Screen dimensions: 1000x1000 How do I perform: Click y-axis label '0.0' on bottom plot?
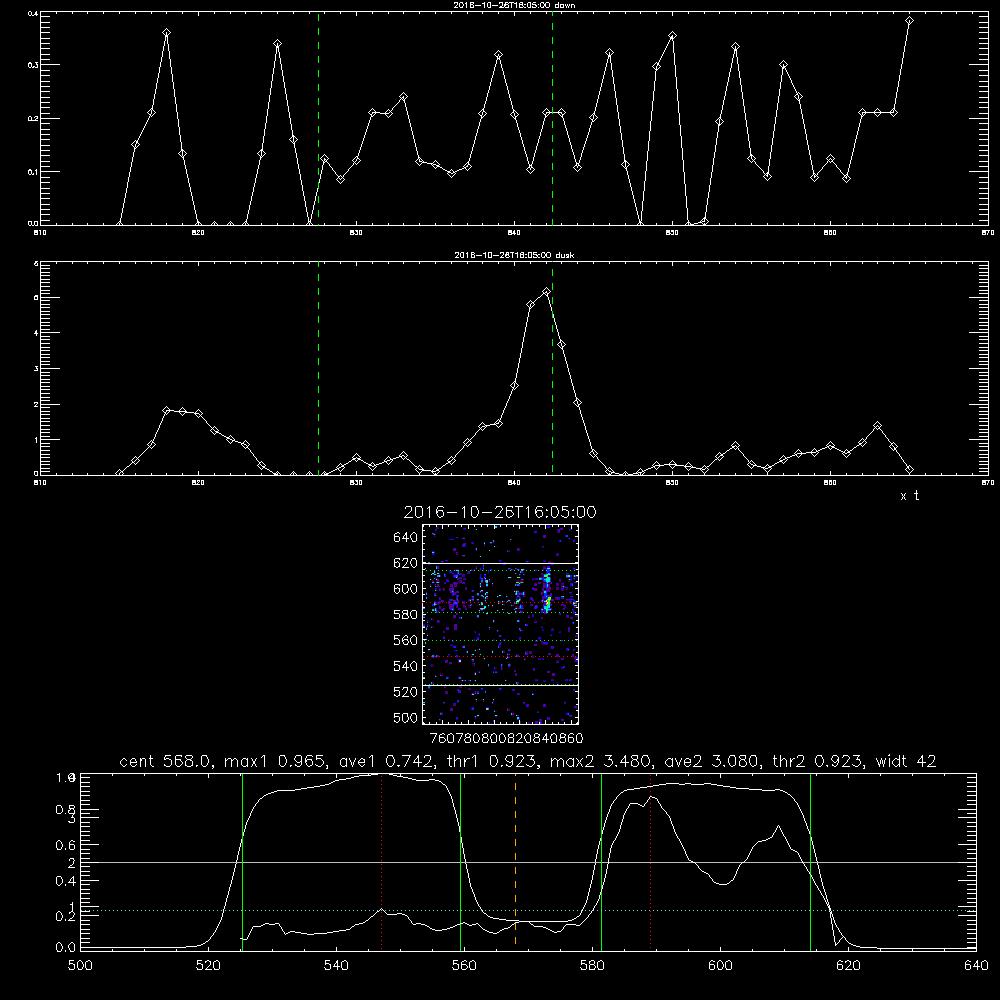(66, 948)
